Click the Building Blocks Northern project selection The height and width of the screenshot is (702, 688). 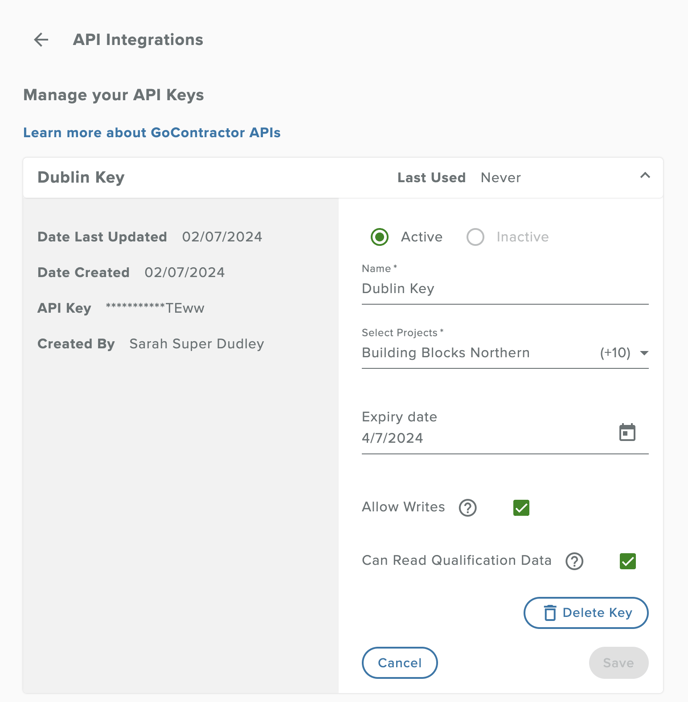445,353
